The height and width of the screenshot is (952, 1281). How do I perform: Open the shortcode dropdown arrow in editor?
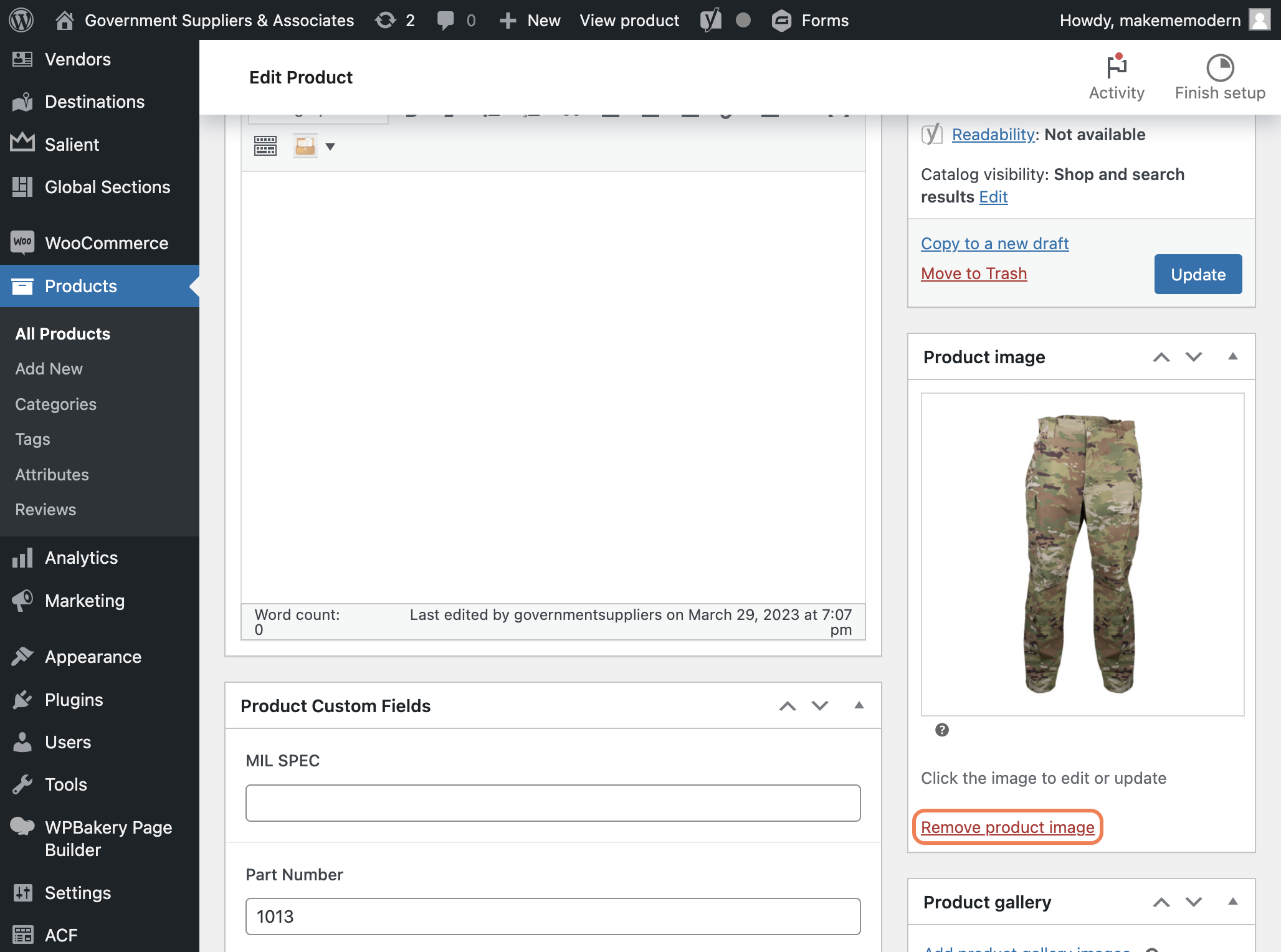click(x=330, y=146)
